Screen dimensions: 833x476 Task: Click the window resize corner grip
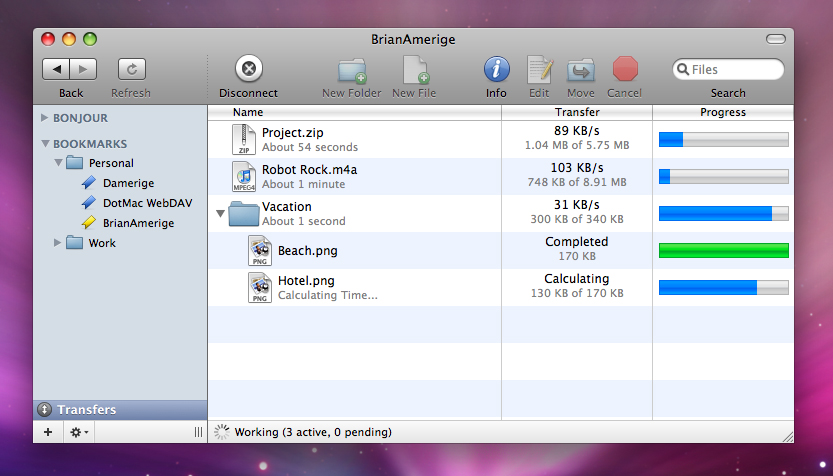tap(788, 437)
